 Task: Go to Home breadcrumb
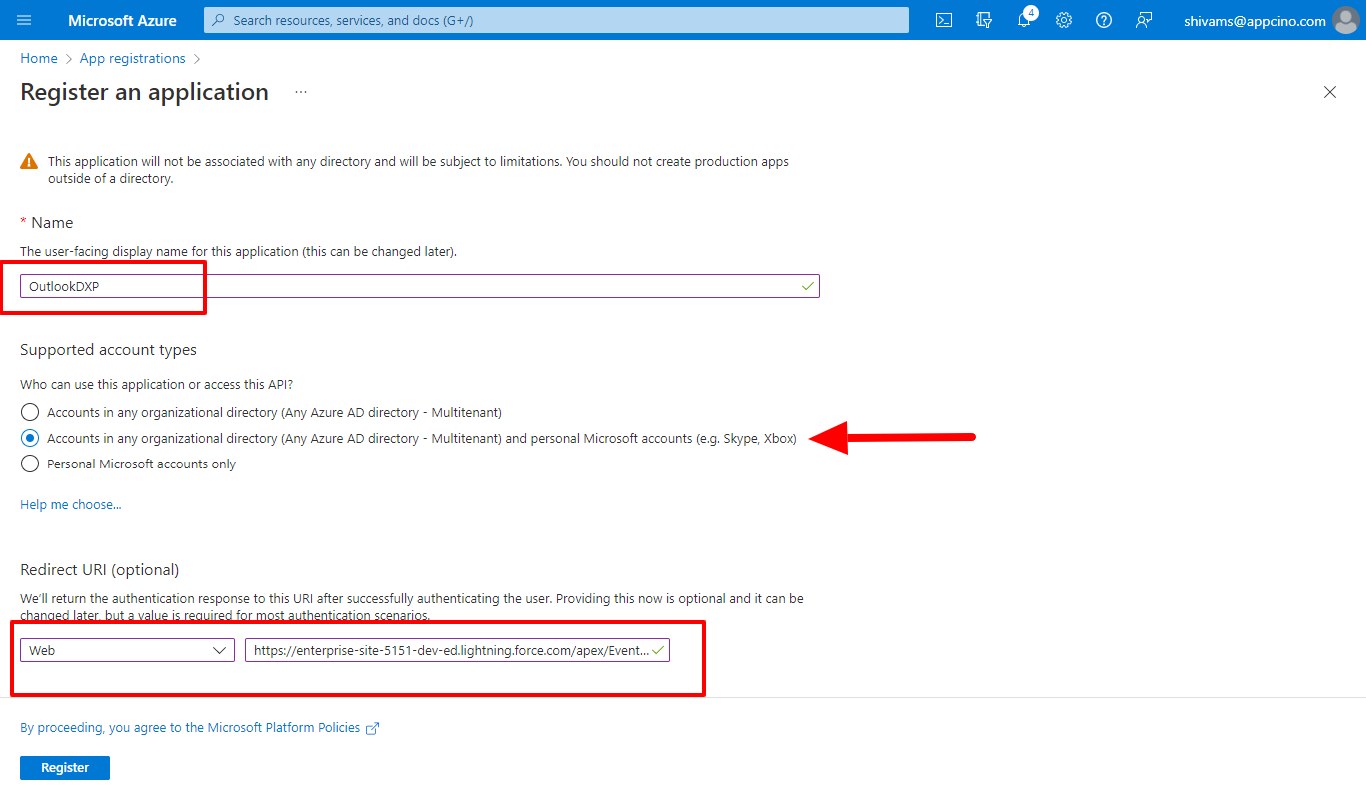(x=38, y=59)
